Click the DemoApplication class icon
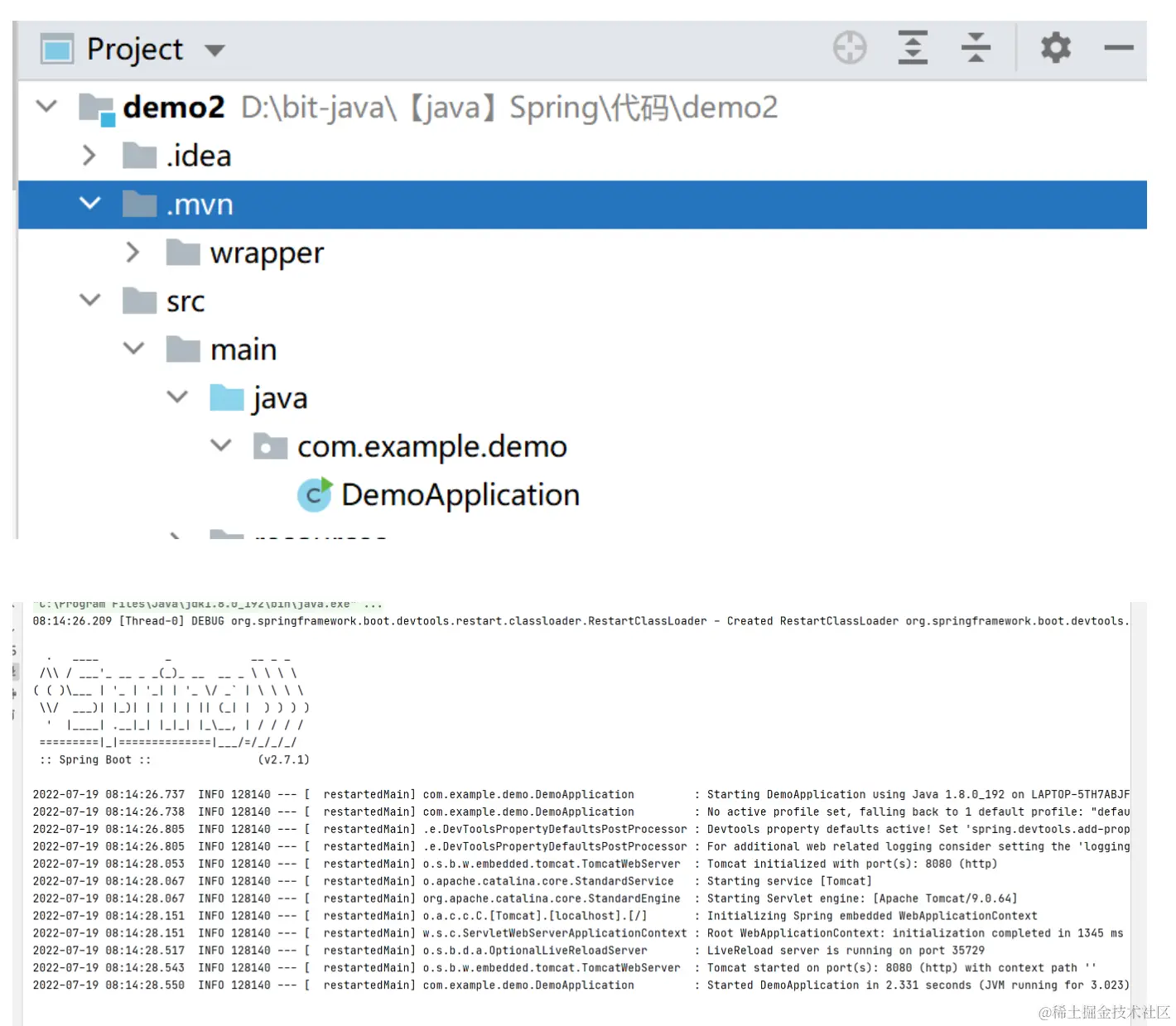1176x1026 pixels. pos(315,494)
